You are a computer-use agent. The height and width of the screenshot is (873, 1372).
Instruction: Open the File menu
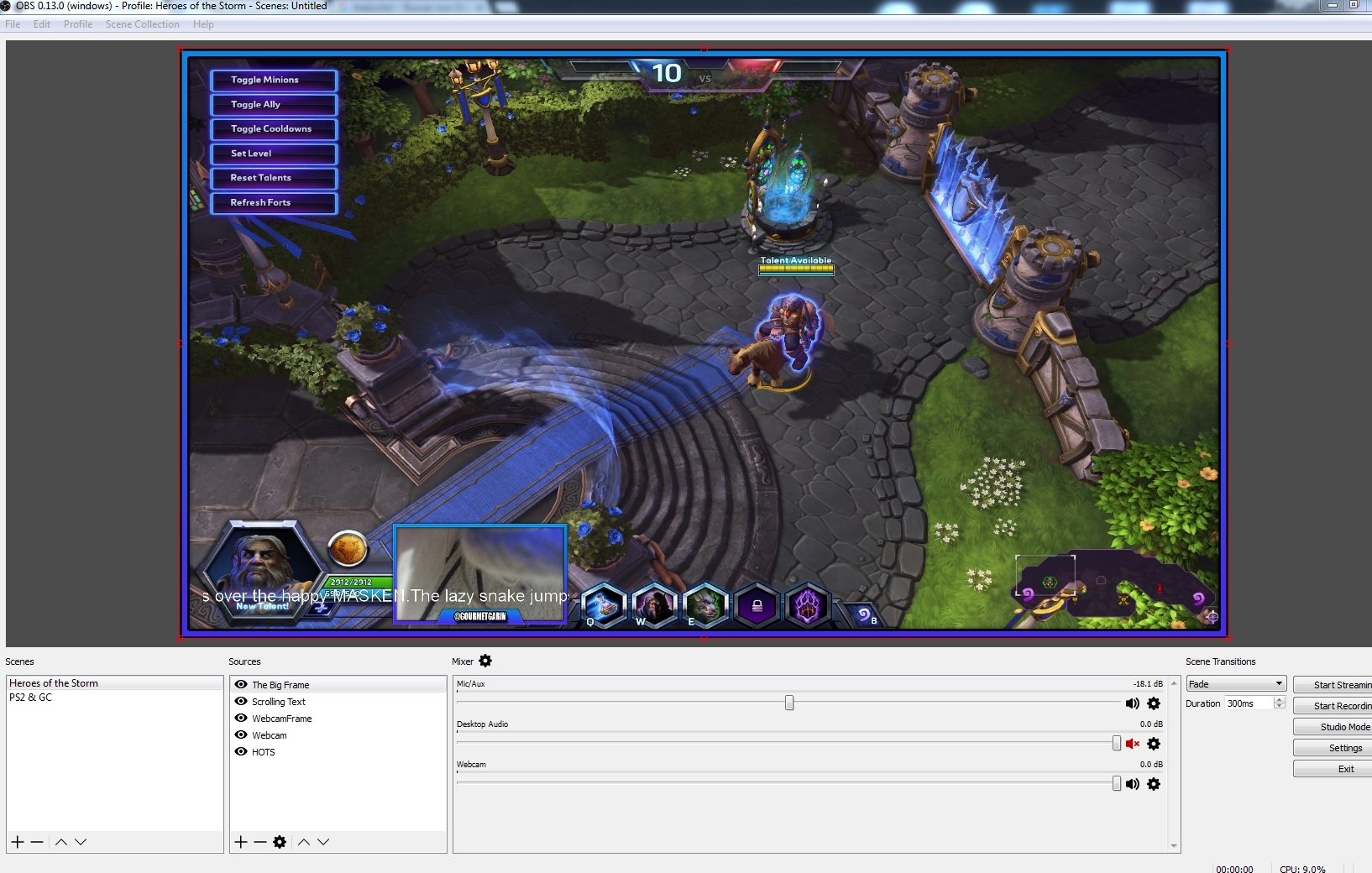pos(13,24)
